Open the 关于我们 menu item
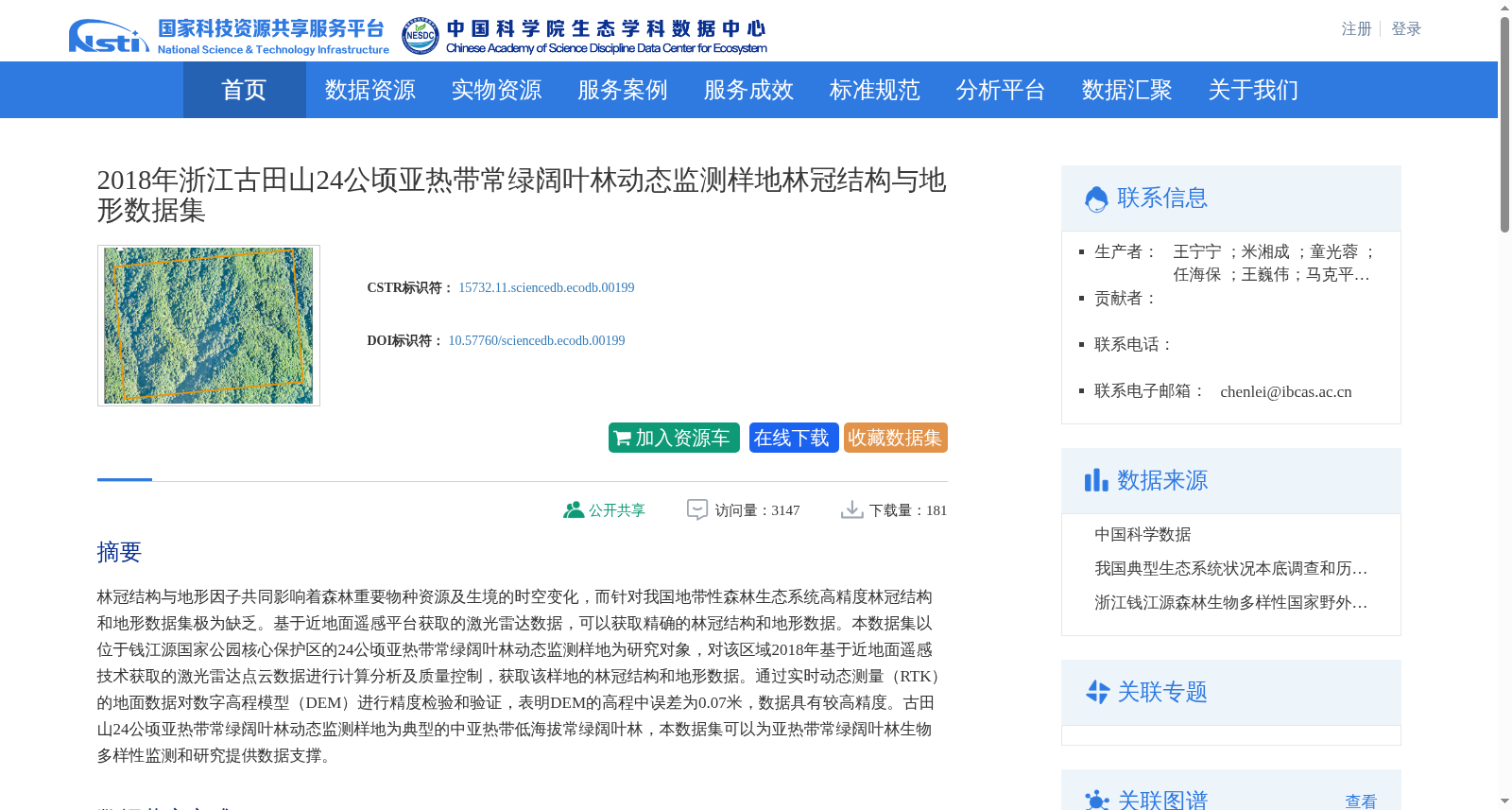The width and height of the screenshot is (1512, 810). click(x=1253, y=90)
